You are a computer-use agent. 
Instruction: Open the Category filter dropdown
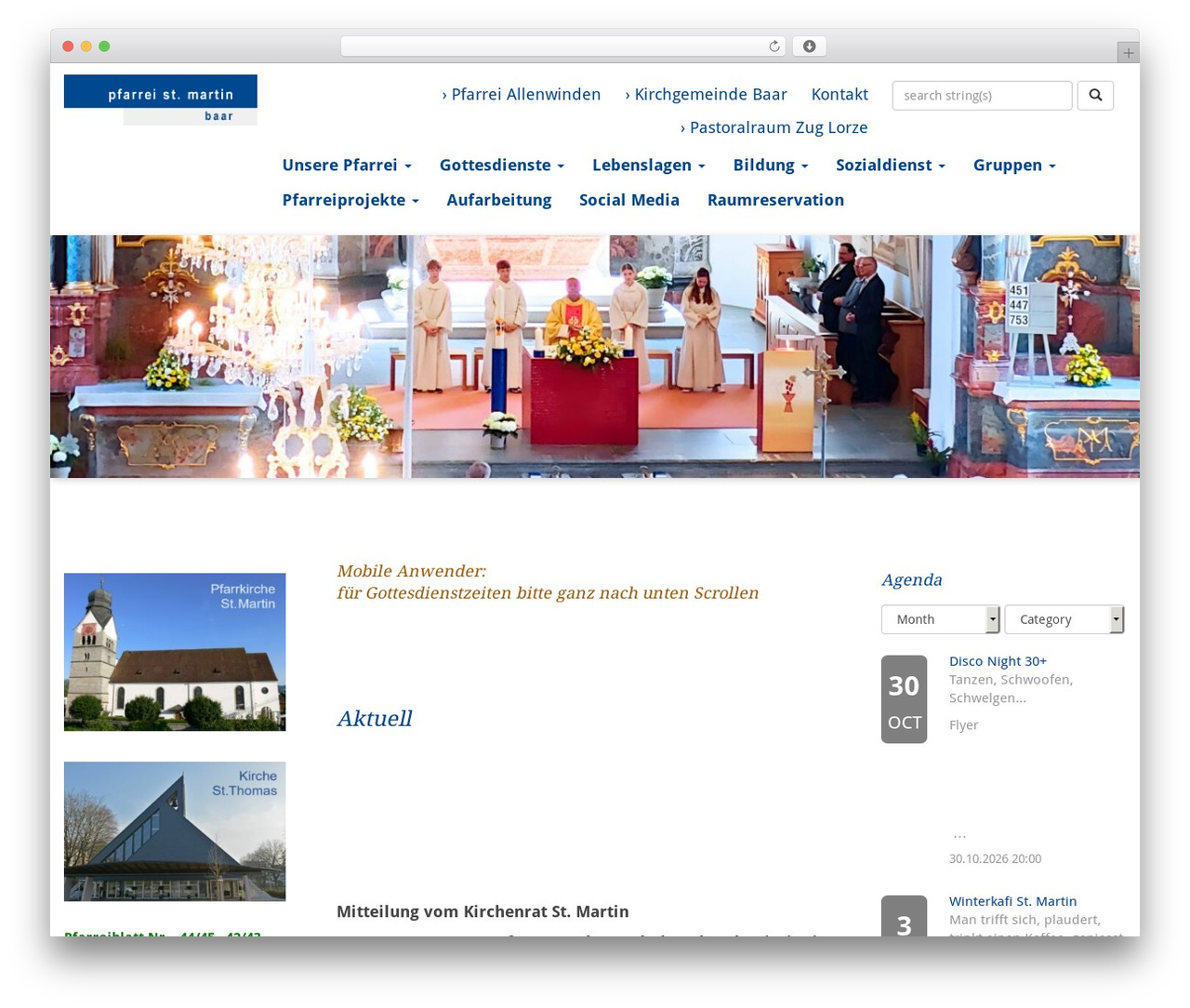(x=1064, y=619)
